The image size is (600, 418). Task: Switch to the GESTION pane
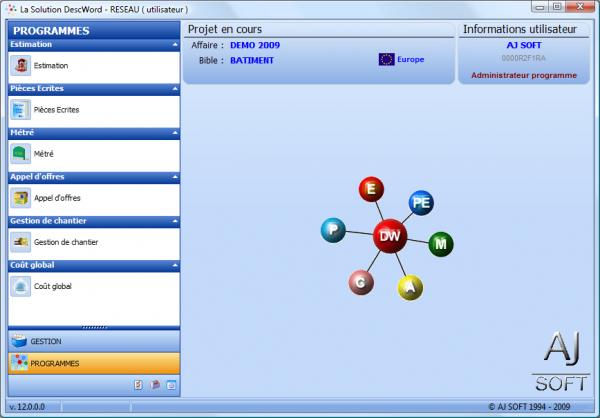click(94, 341)
